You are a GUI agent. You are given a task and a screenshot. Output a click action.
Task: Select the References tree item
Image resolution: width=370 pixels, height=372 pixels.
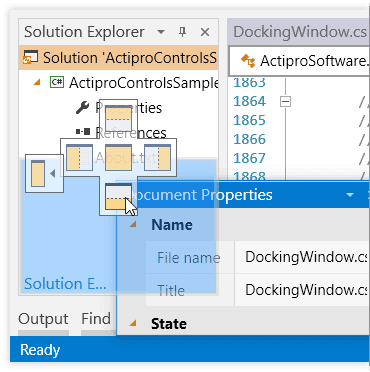tap(131, 133)
